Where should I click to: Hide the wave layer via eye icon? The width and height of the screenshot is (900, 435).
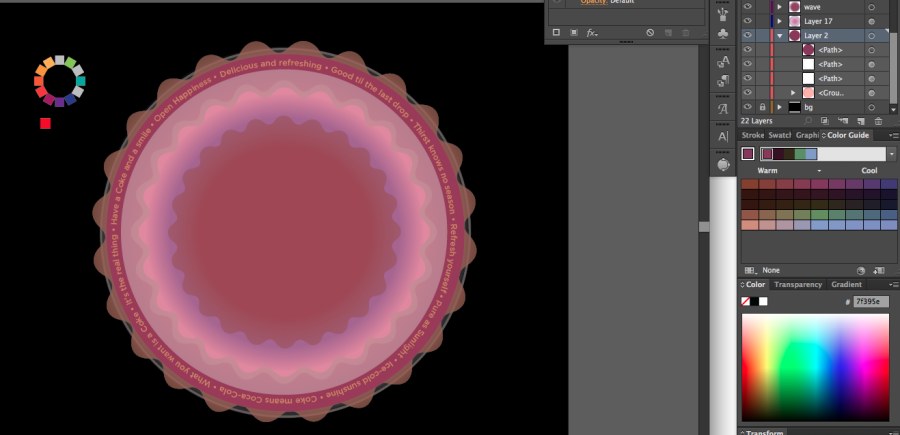[x=747, y=7]
